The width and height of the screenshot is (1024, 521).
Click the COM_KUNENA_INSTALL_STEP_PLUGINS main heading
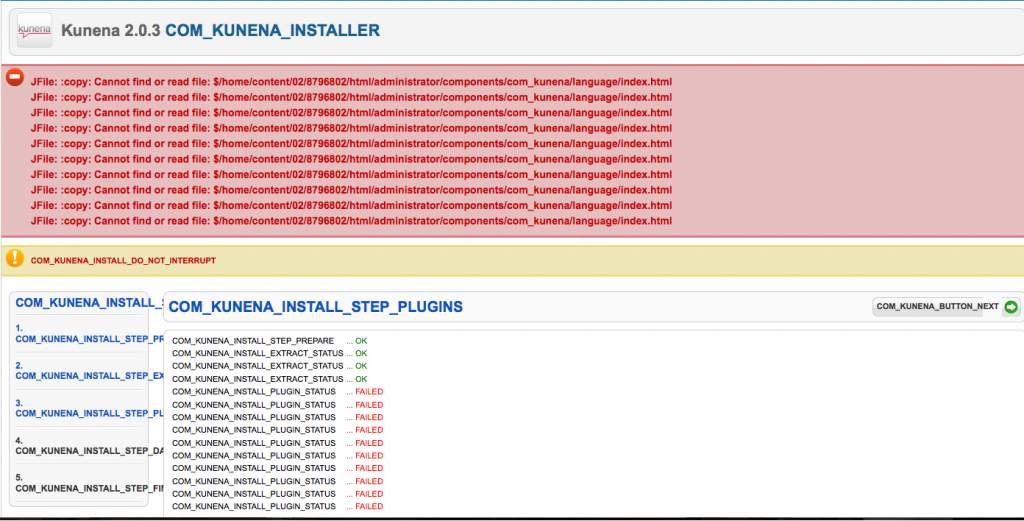tap(315, 307)
